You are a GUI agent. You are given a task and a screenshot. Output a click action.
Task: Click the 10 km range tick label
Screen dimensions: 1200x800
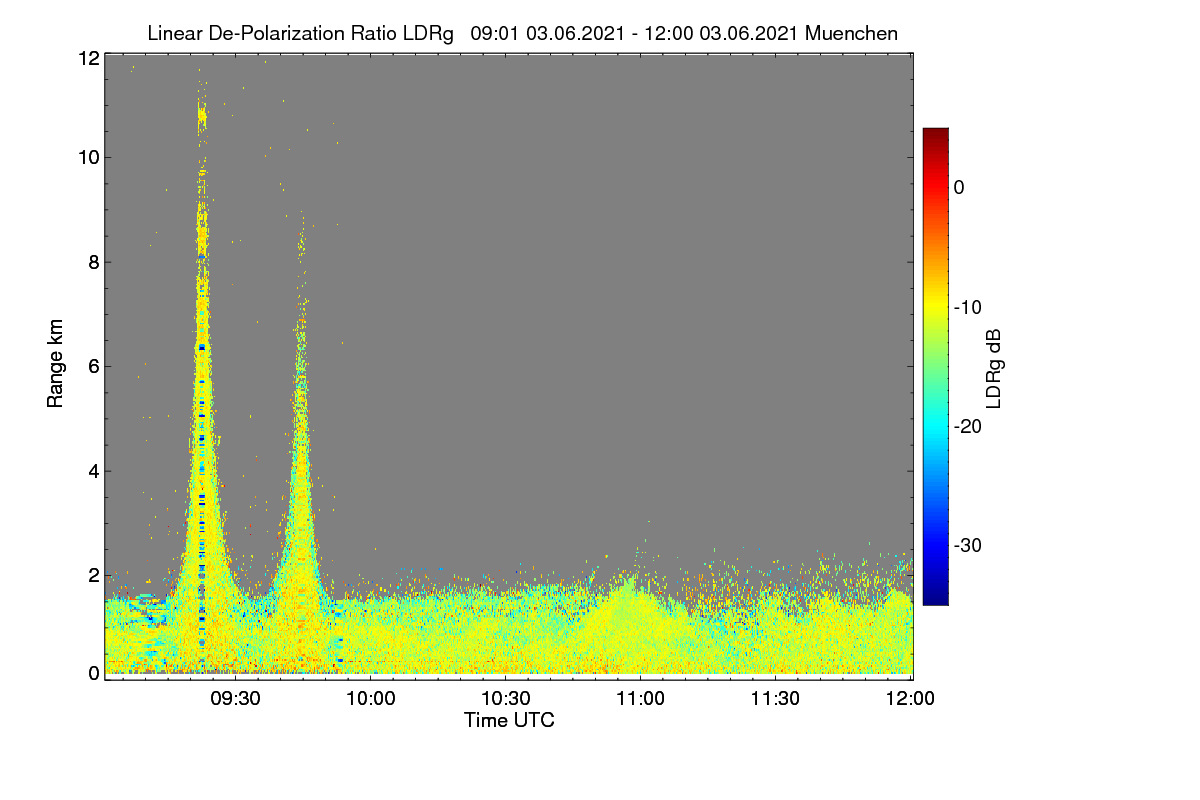pos(88,157)
